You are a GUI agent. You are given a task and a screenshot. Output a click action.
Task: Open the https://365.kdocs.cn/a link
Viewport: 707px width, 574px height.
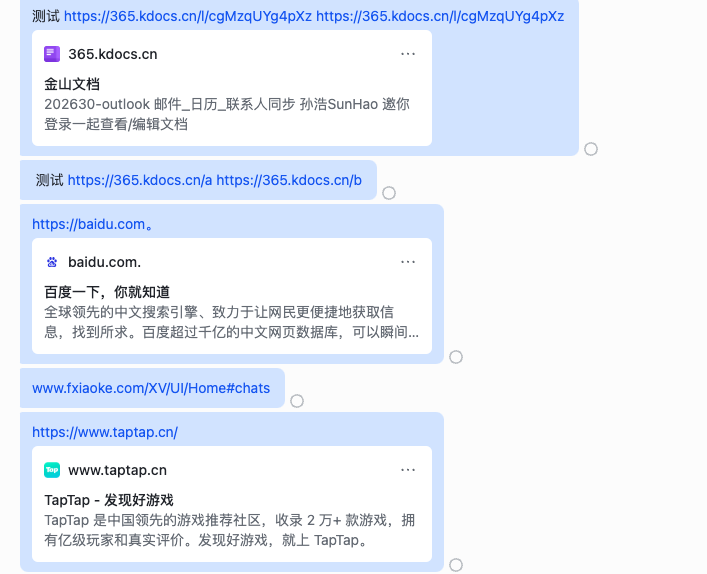point(140,180)
